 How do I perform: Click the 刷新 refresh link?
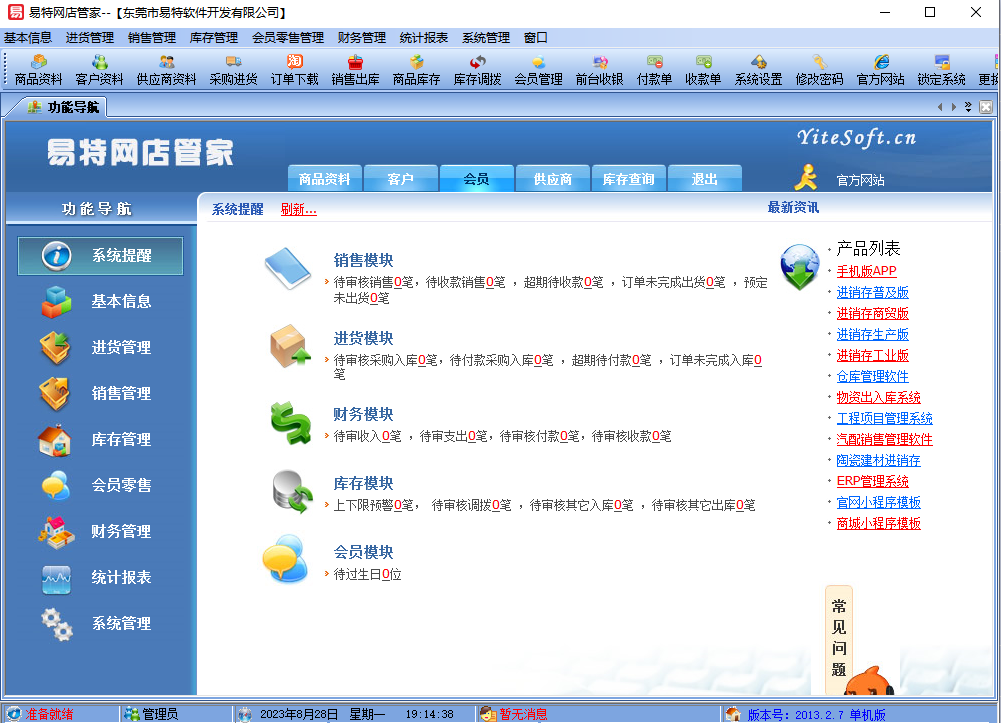pyautogui.click(x=297, y=210)
